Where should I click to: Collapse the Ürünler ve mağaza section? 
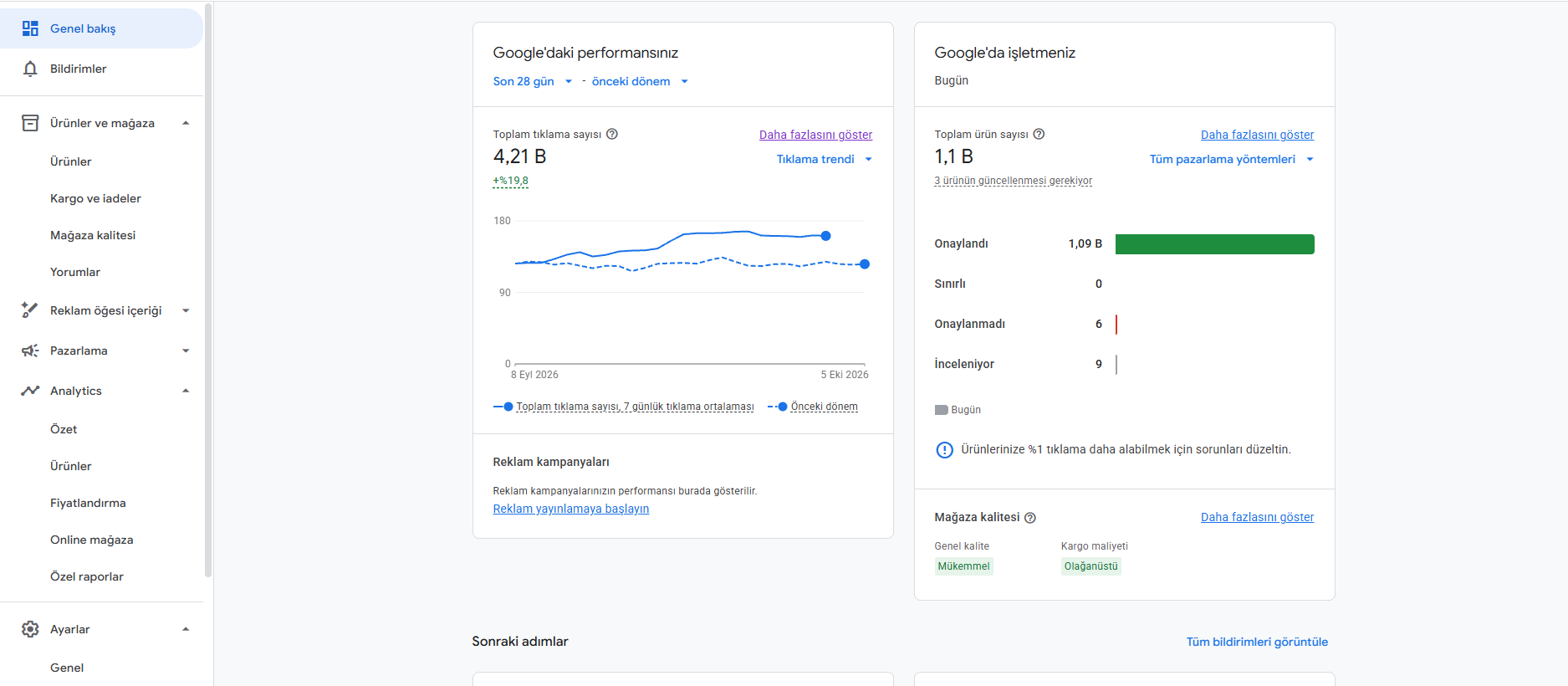[186, 123]
